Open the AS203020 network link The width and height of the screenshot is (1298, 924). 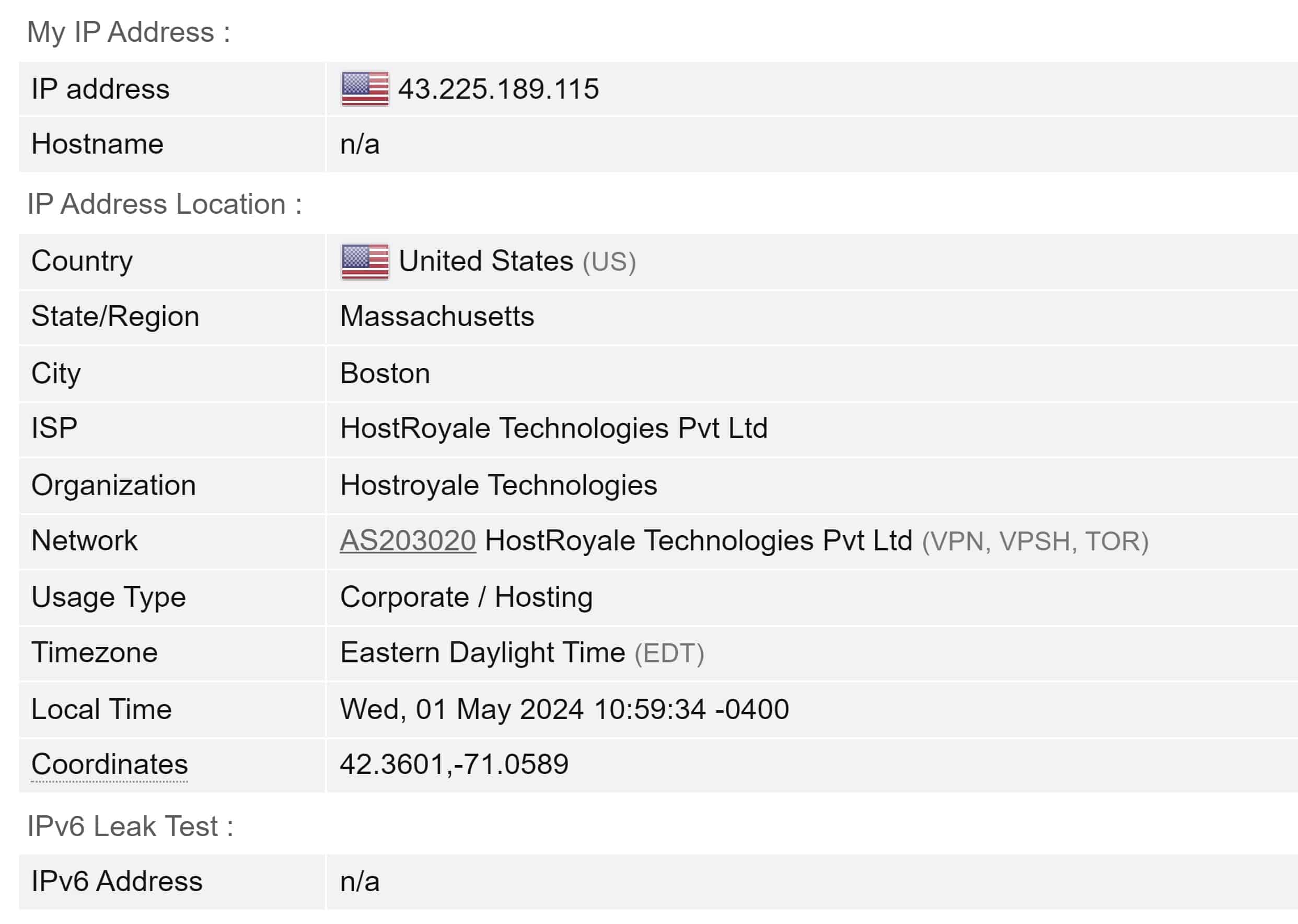[408, 540]
